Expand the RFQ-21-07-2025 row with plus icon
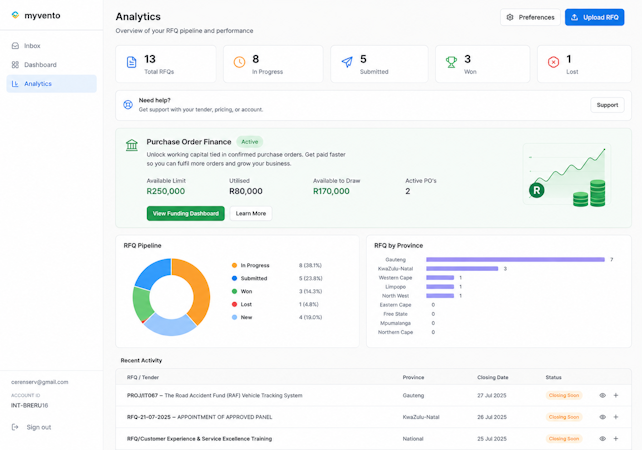642x450 pixels. coord(616,417)
